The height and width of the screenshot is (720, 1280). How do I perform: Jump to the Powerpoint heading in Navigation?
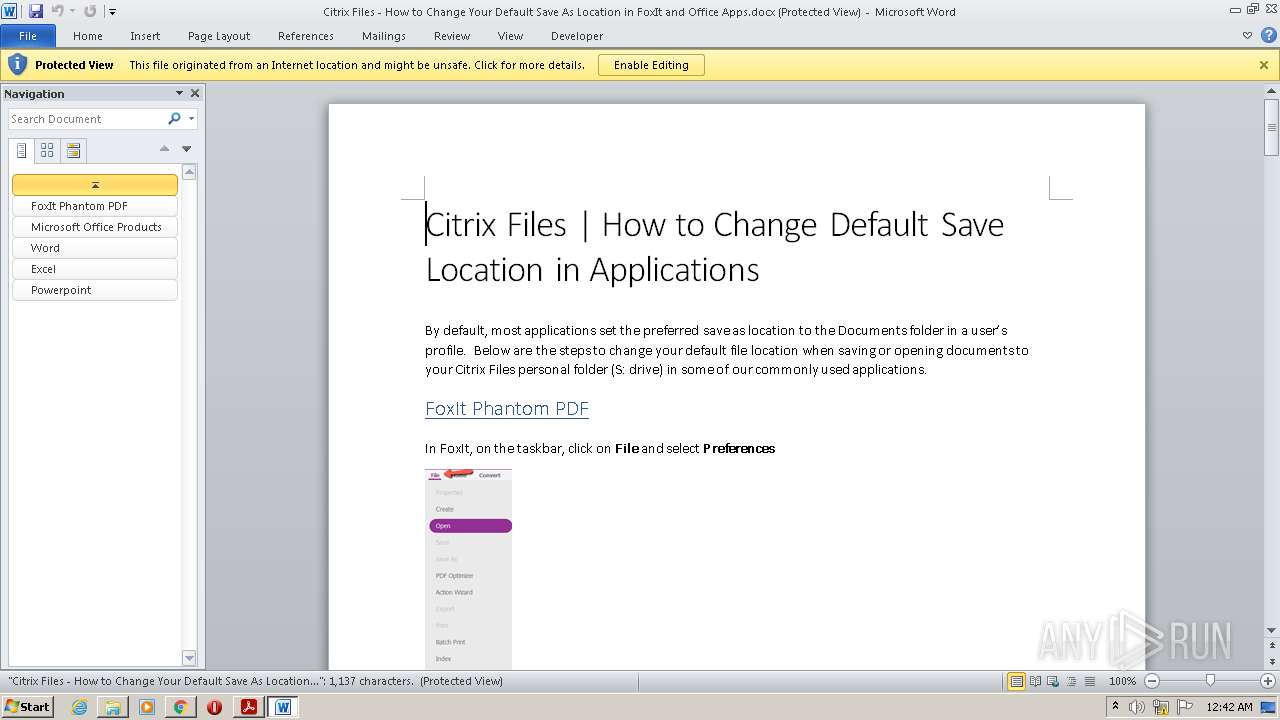click(x=95, y=290)
